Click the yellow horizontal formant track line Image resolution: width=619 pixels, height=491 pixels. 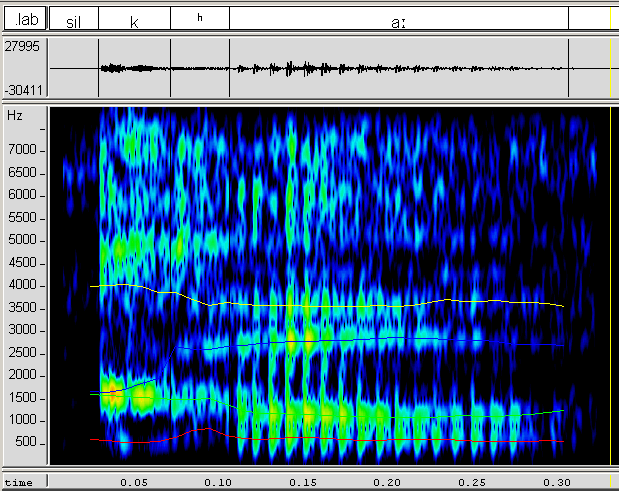click(400, 305)
